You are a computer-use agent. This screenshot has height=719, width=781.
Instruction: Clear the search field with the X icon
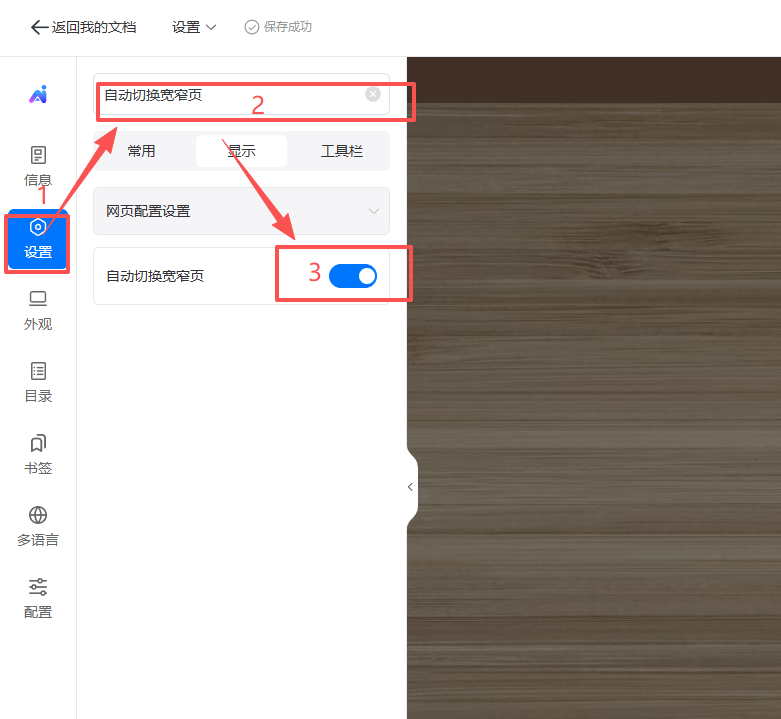[373, 94]
